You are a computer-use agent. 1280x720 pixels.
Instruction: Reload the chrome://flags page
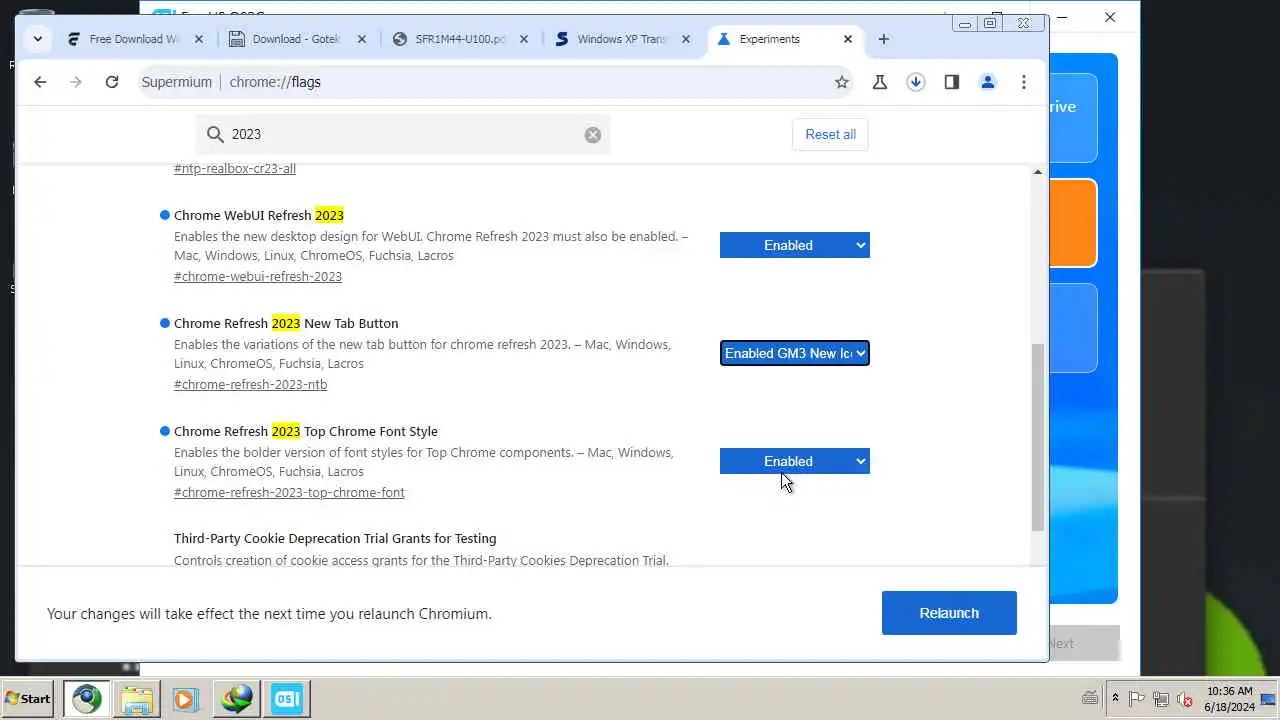(x=112, y=82)
